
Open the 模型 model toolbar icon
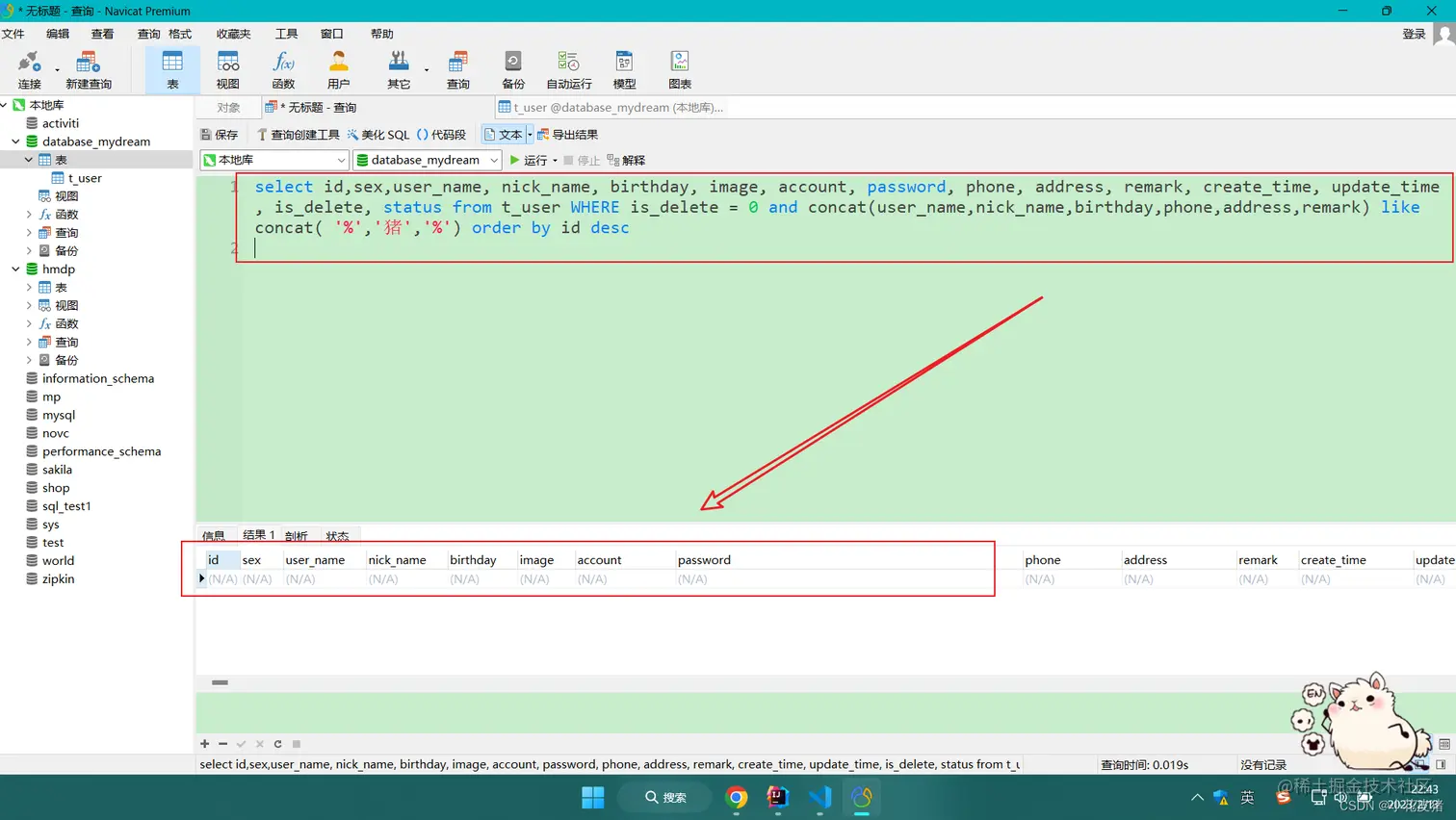point(624,70)
